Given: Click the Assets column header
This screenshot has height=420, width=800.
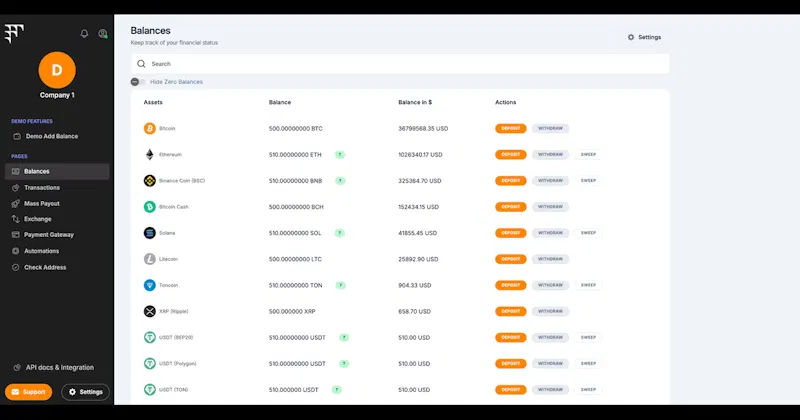Looking at the screenshot, I should tap(153, 103).
